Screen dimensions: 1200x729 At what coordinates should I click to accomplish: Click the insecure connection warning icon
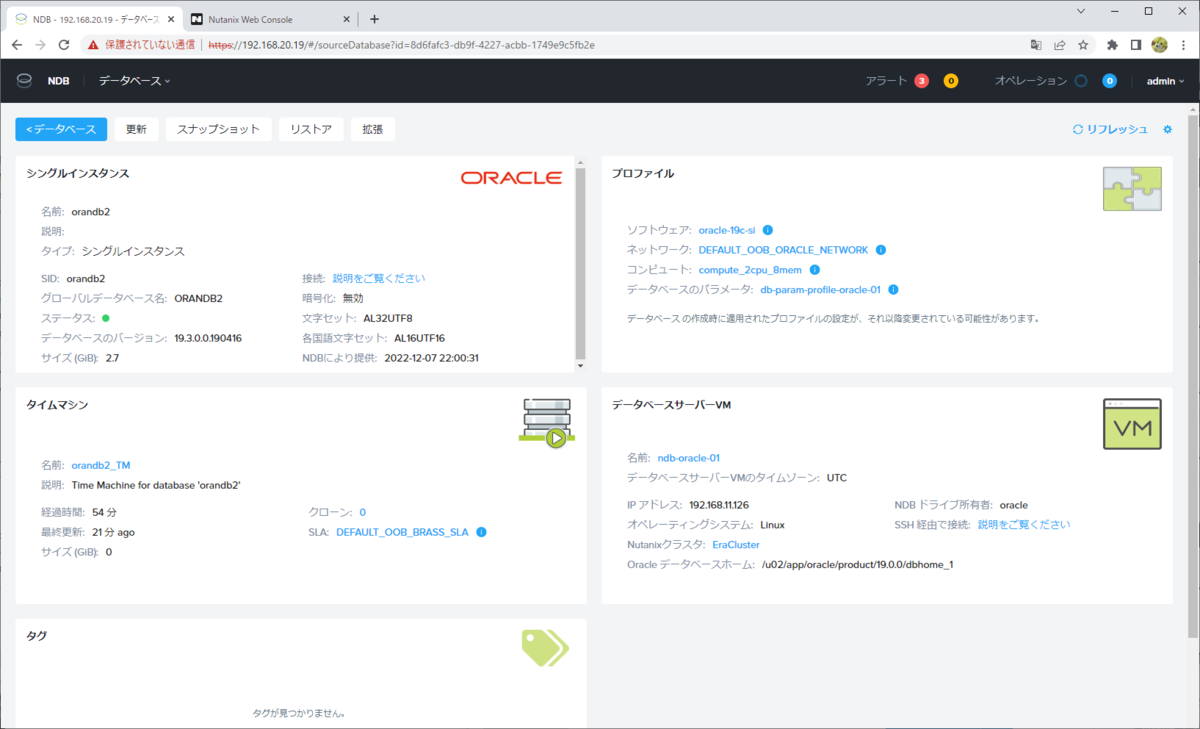[93, 45]
